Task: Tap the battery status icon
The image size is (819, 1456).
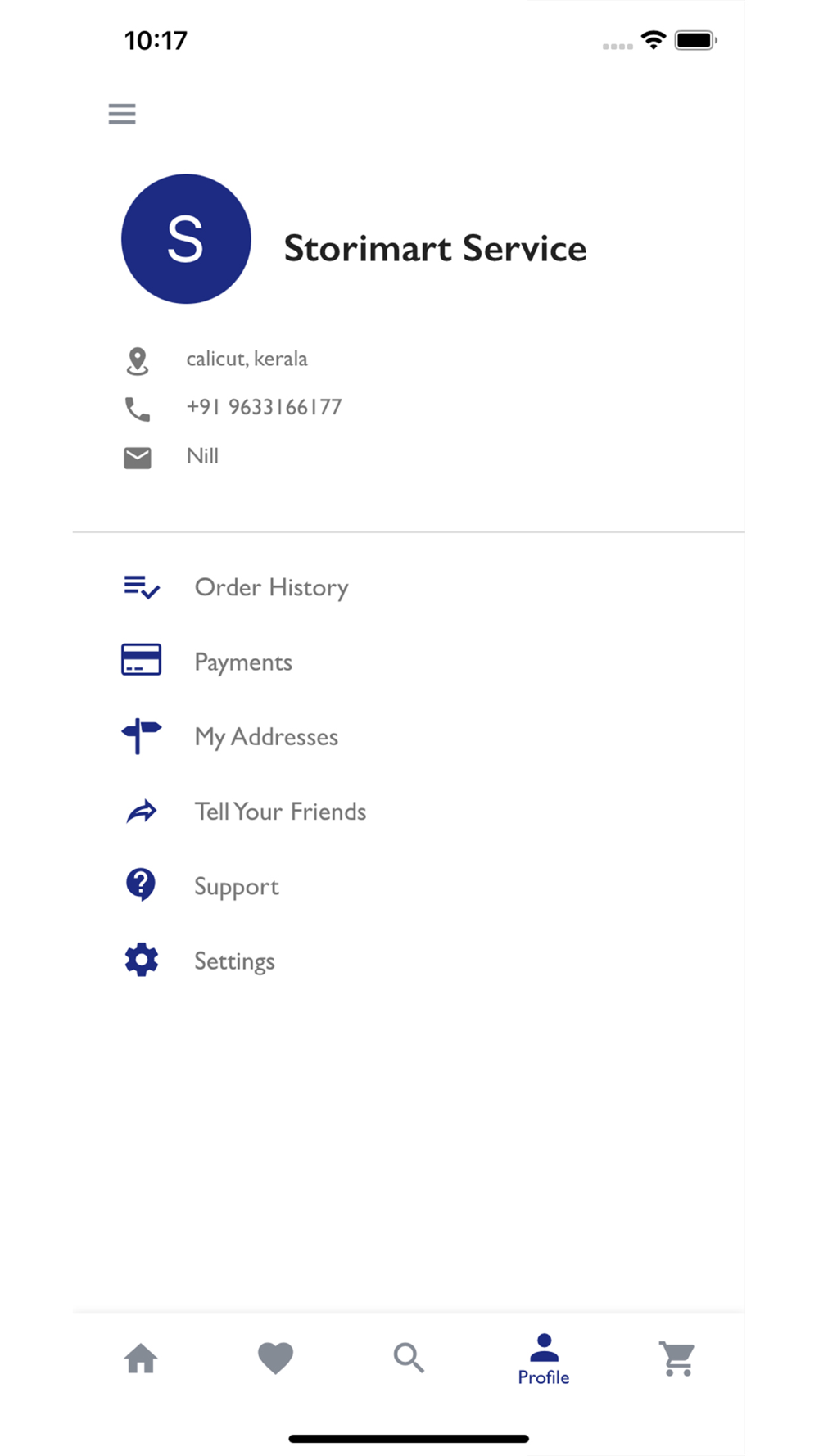Action: [x=695, y=40]
